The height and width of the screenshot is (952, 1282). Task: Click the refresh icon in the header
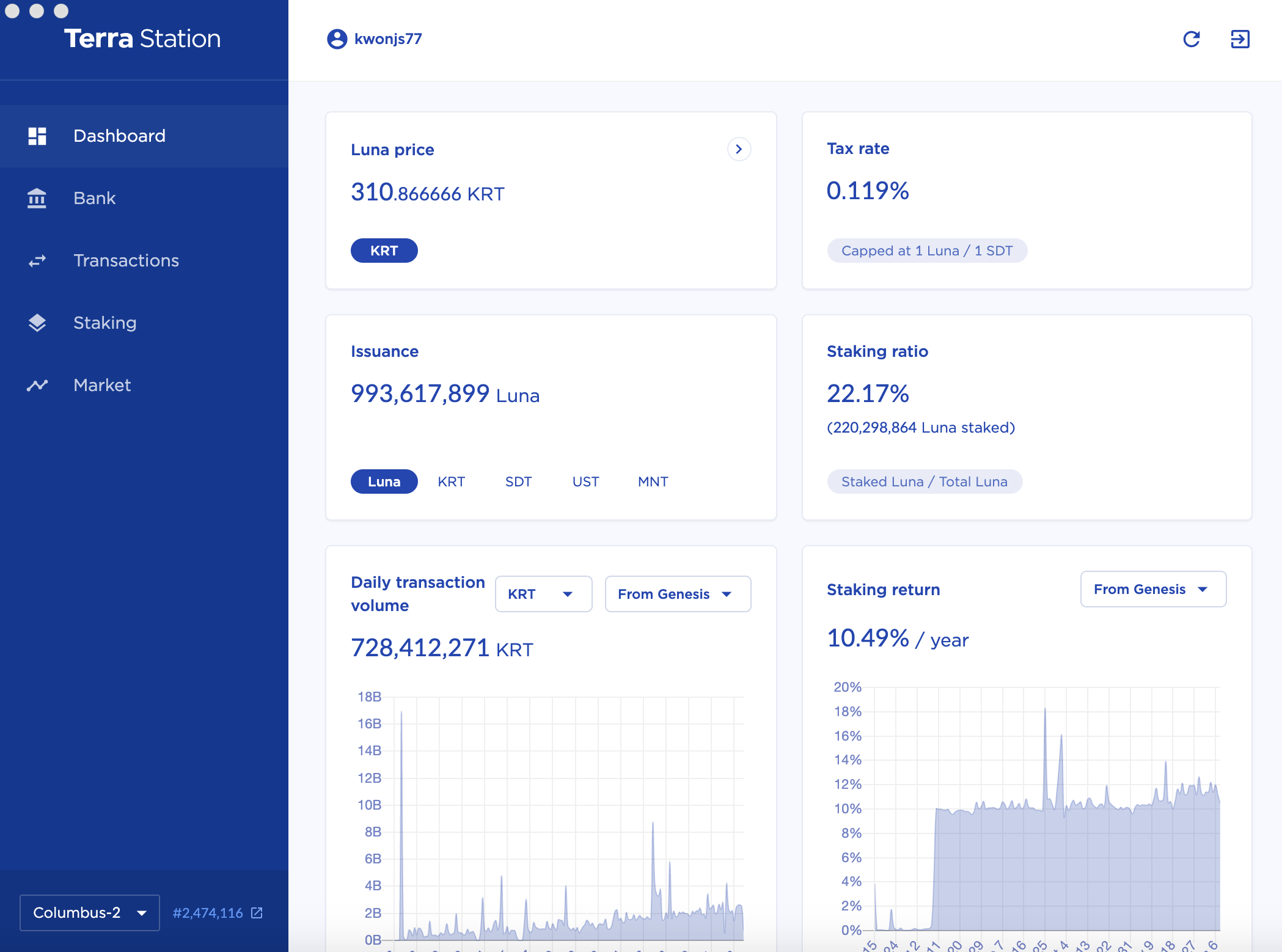(1191, 39)
